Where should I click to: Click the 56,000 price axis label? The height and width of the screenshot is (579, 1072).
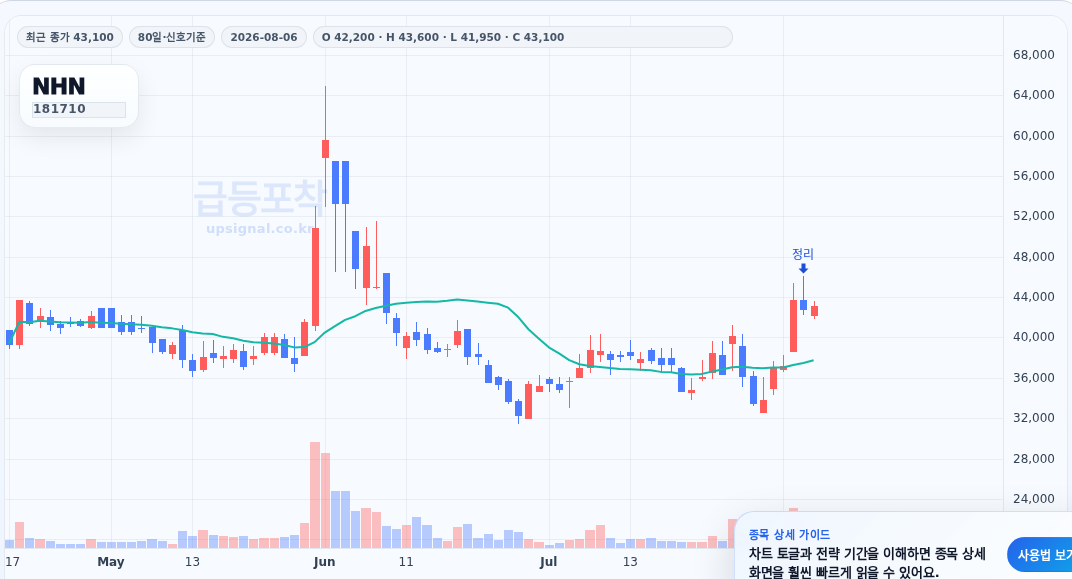click(x=1034, y=176)
